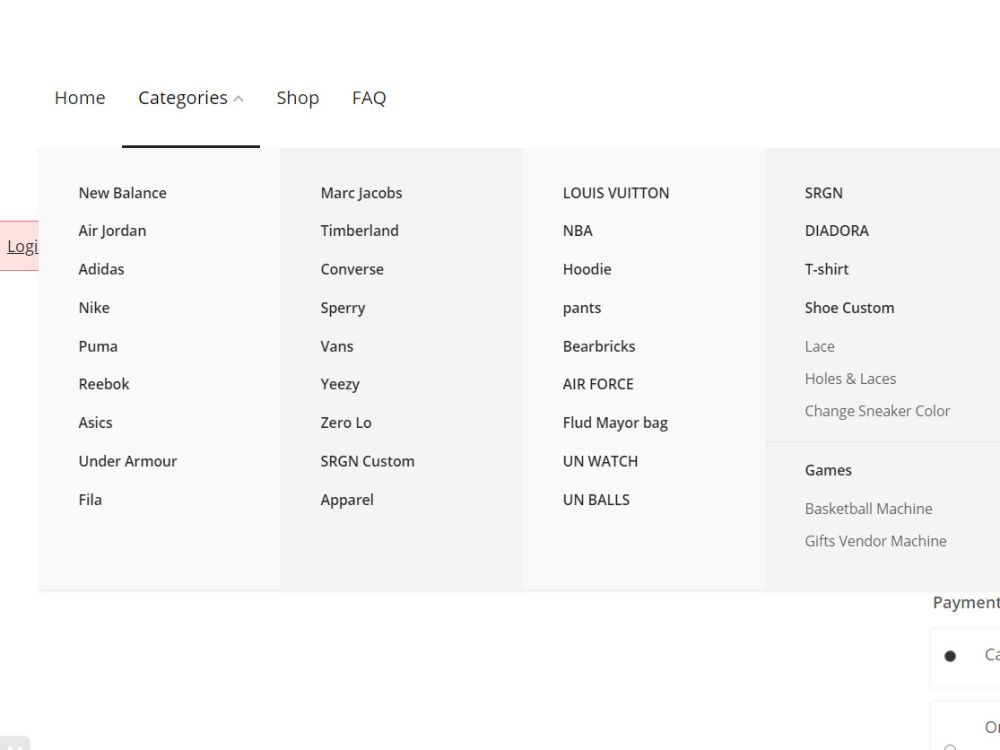The image size is (1000, 750).
Task: Open the Fila category
Action: (x=90, y=499)
